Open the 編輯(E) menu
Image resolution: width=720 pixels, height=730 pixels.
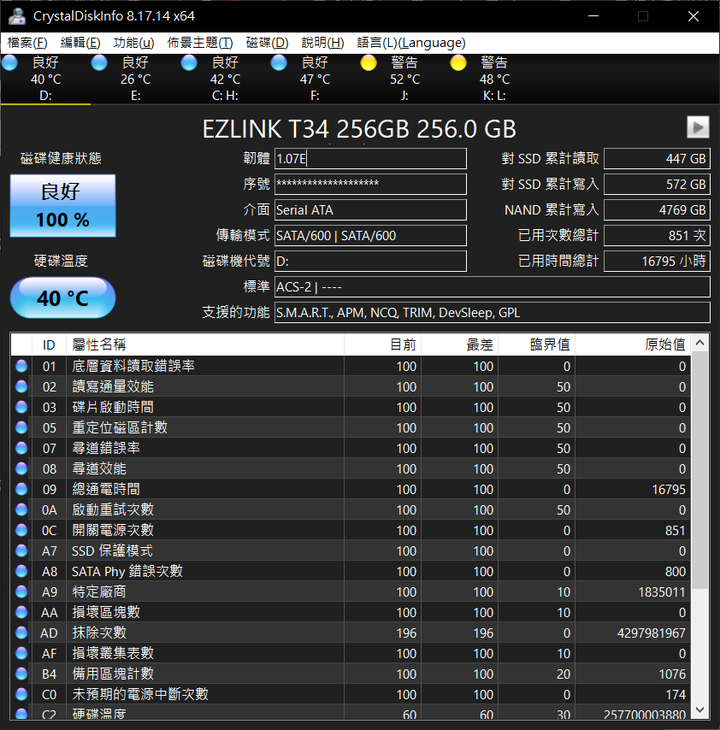[80, 43]
